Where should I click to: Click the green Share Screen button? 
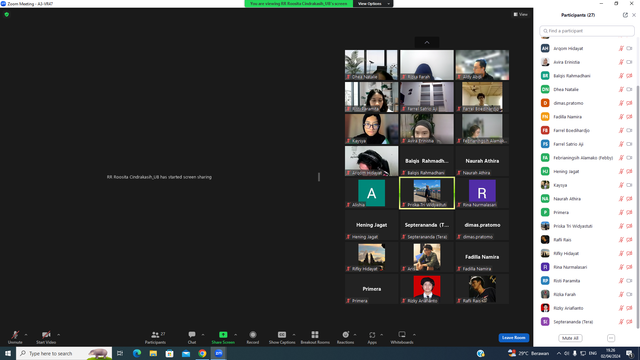pos(223,337)
